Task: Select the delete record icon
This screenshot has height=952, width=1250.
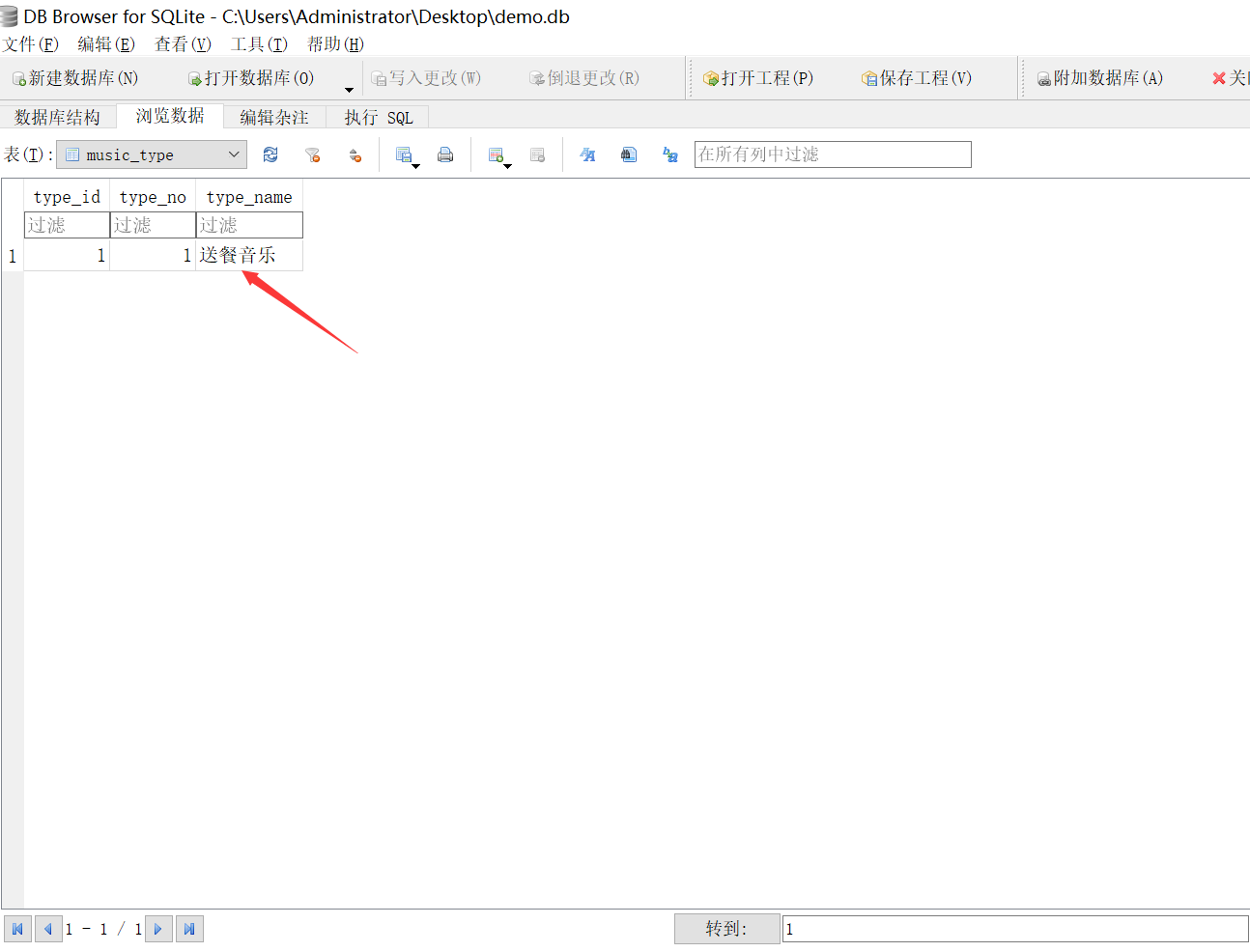Action: [x=537, y=154]
